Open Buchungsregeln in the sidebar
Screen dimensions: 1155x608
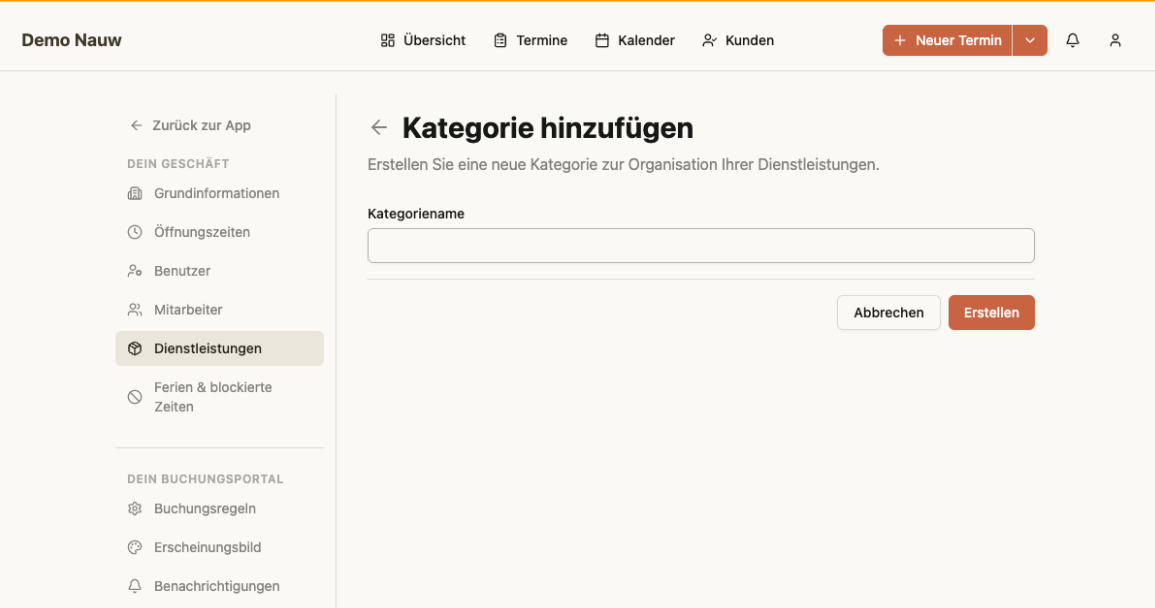[x=220, y=509]
